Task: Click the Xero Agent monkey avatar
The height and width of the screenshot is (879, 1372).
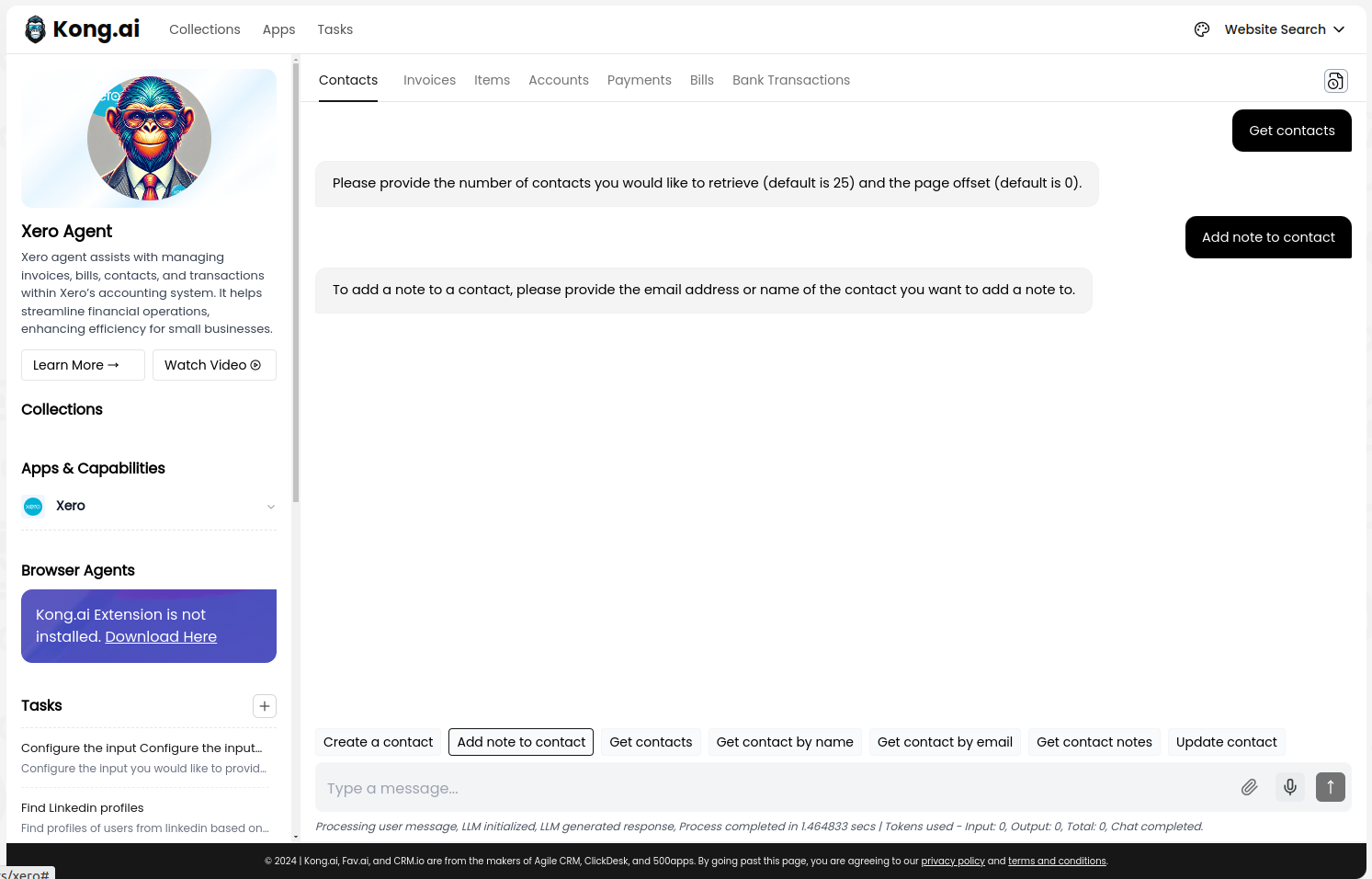Action: pyautogui.click(x=149, y=138)
